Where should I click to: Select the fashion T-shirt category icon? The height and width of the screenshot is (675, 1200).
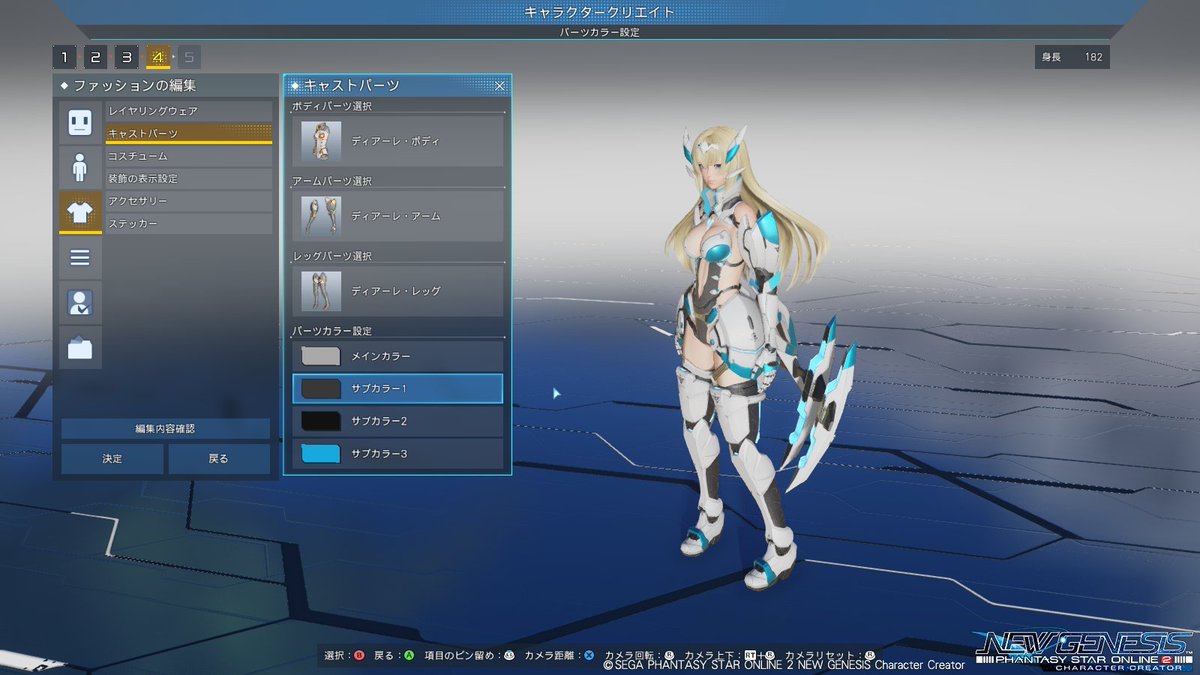[80, 212]
